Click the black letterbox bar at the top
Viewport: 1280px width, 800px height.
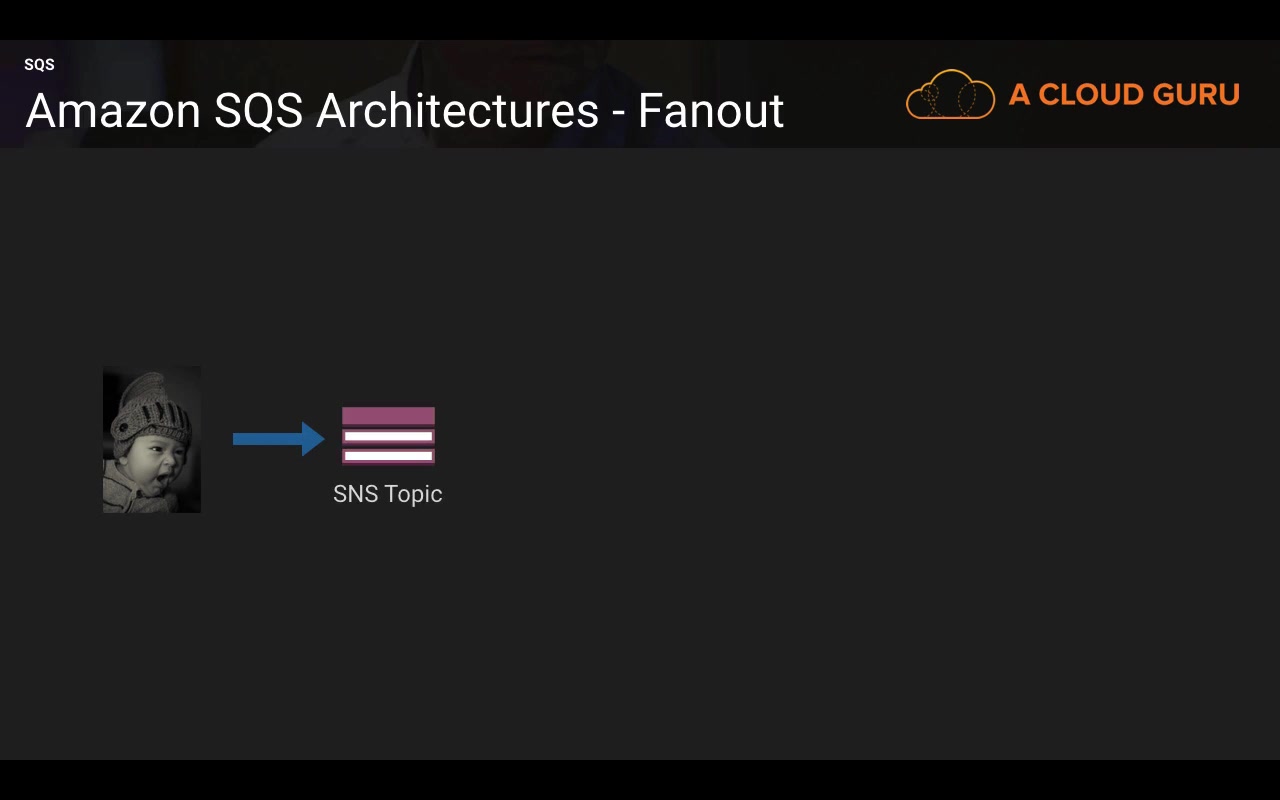pos(640,19)
